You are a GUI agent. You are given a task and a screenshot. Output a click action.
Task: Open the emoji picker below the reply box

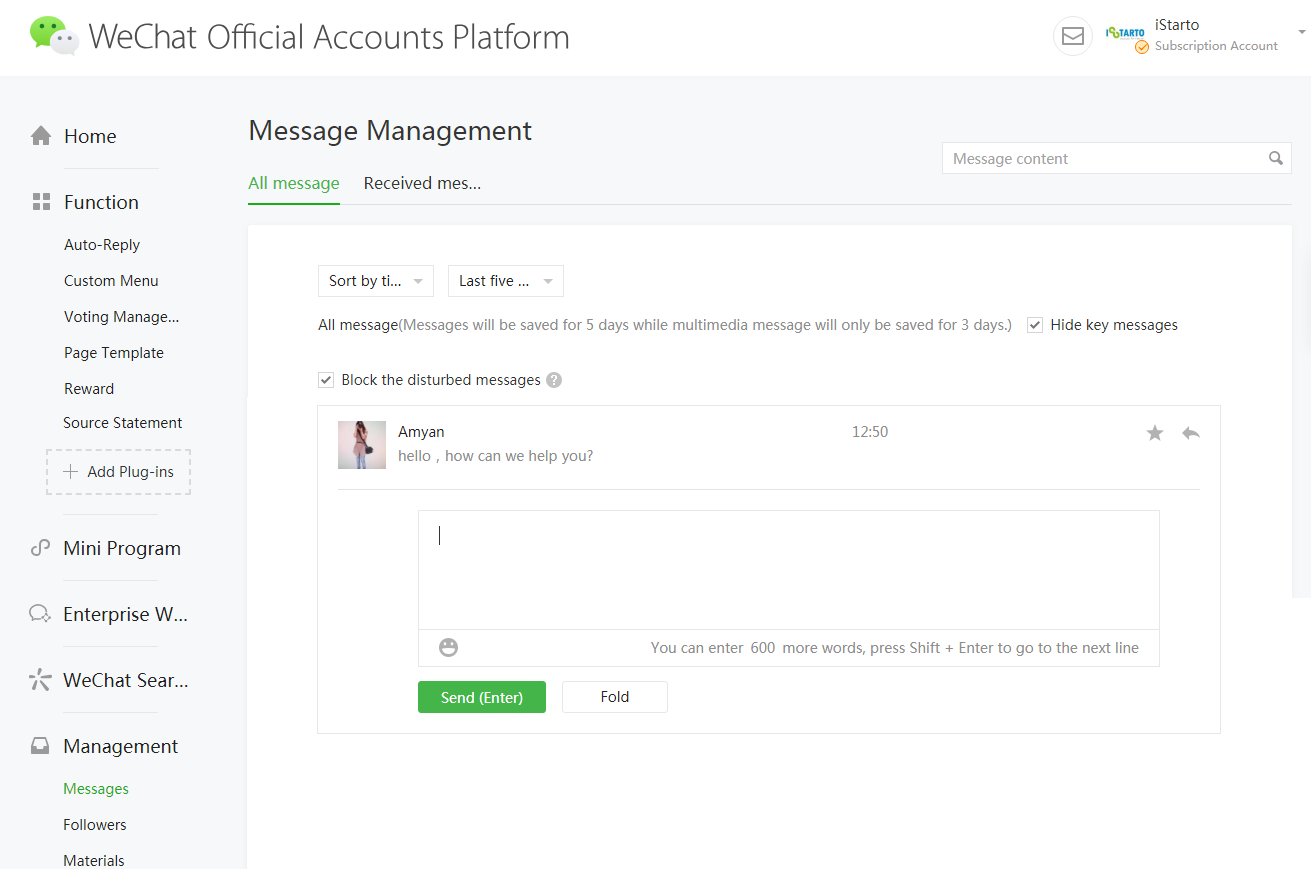point(447,647)
